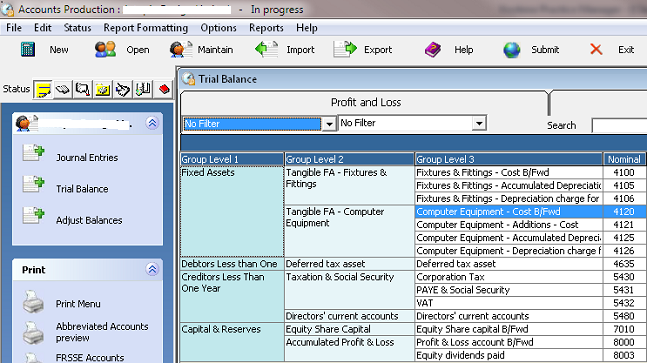Click the client avatar icon in sidebar

(26, 123)
